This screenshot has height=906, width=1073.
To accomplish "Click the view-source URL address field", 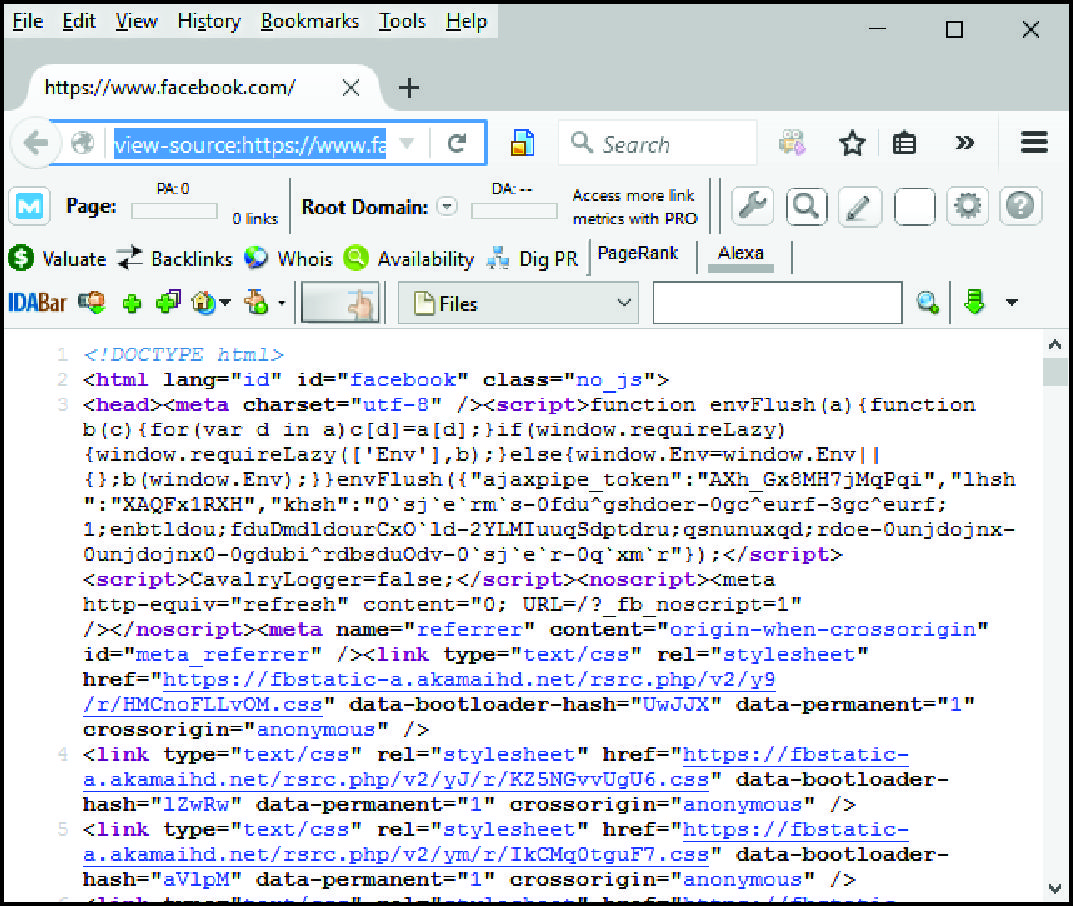I will [x=250, y=144].
